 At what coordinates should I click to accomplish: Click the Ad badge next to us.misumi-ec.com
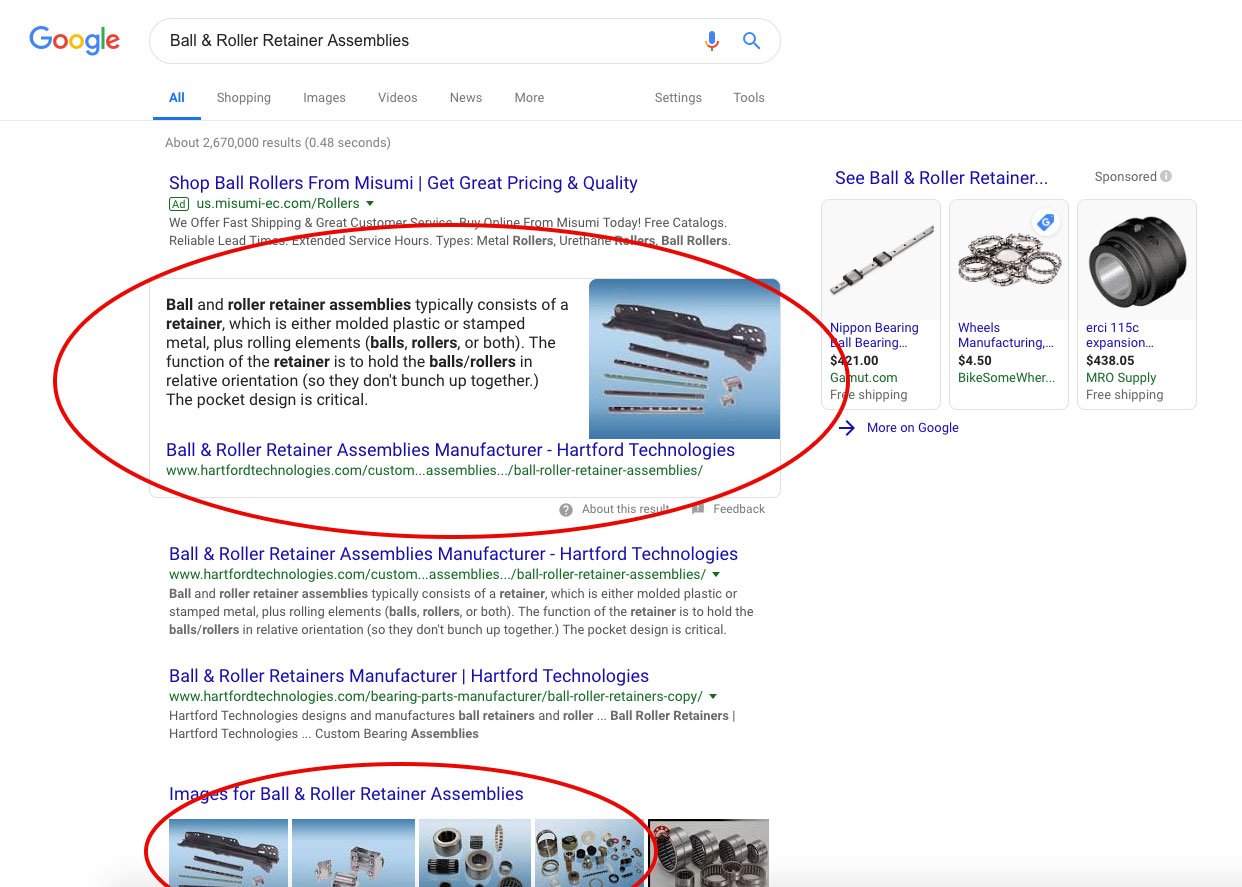(x=179, y=204)
